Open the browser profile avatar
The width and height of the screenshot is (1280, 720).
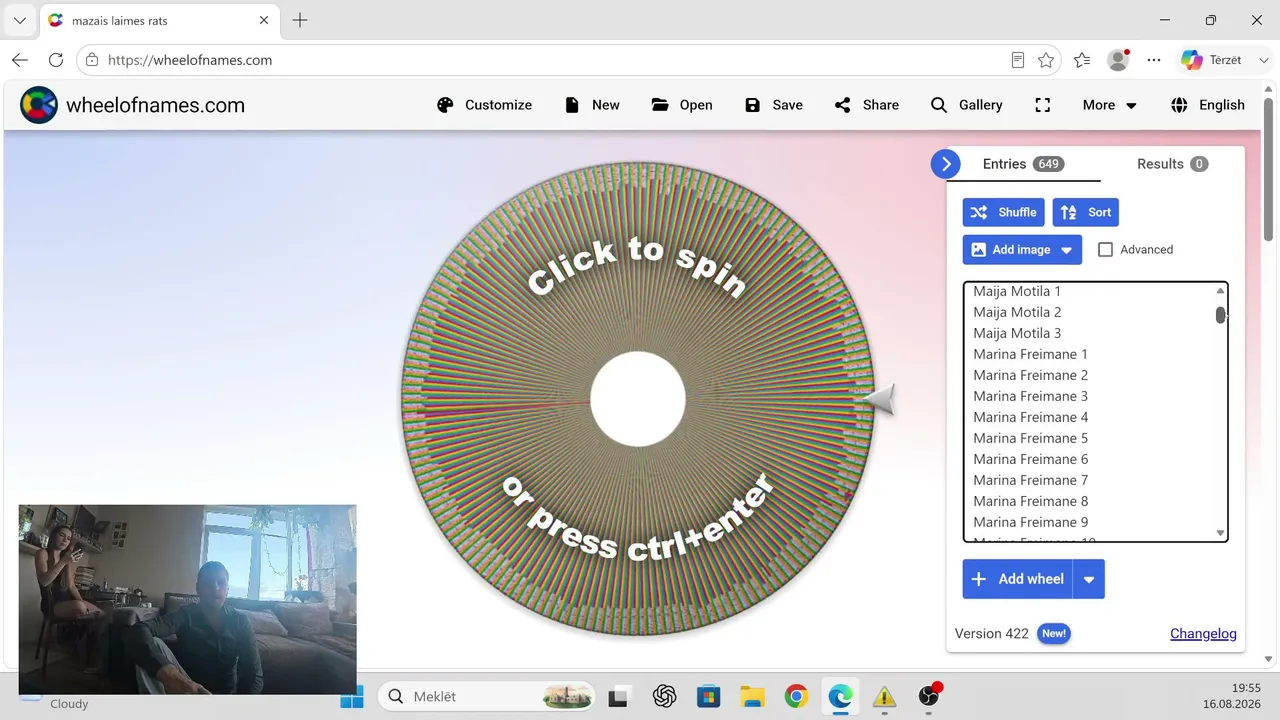pyautogui.click(x=1118, y=60)
